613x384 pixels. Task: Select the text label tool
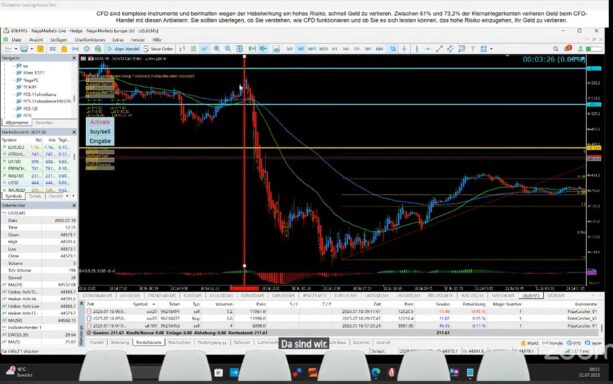pyautogui.click(x=473, y=49)
